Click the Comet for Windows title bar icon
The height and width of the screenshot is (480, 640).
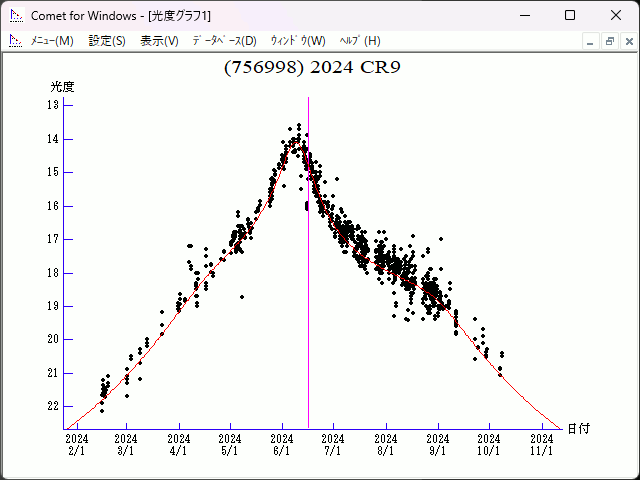click(x=16, y=15)
